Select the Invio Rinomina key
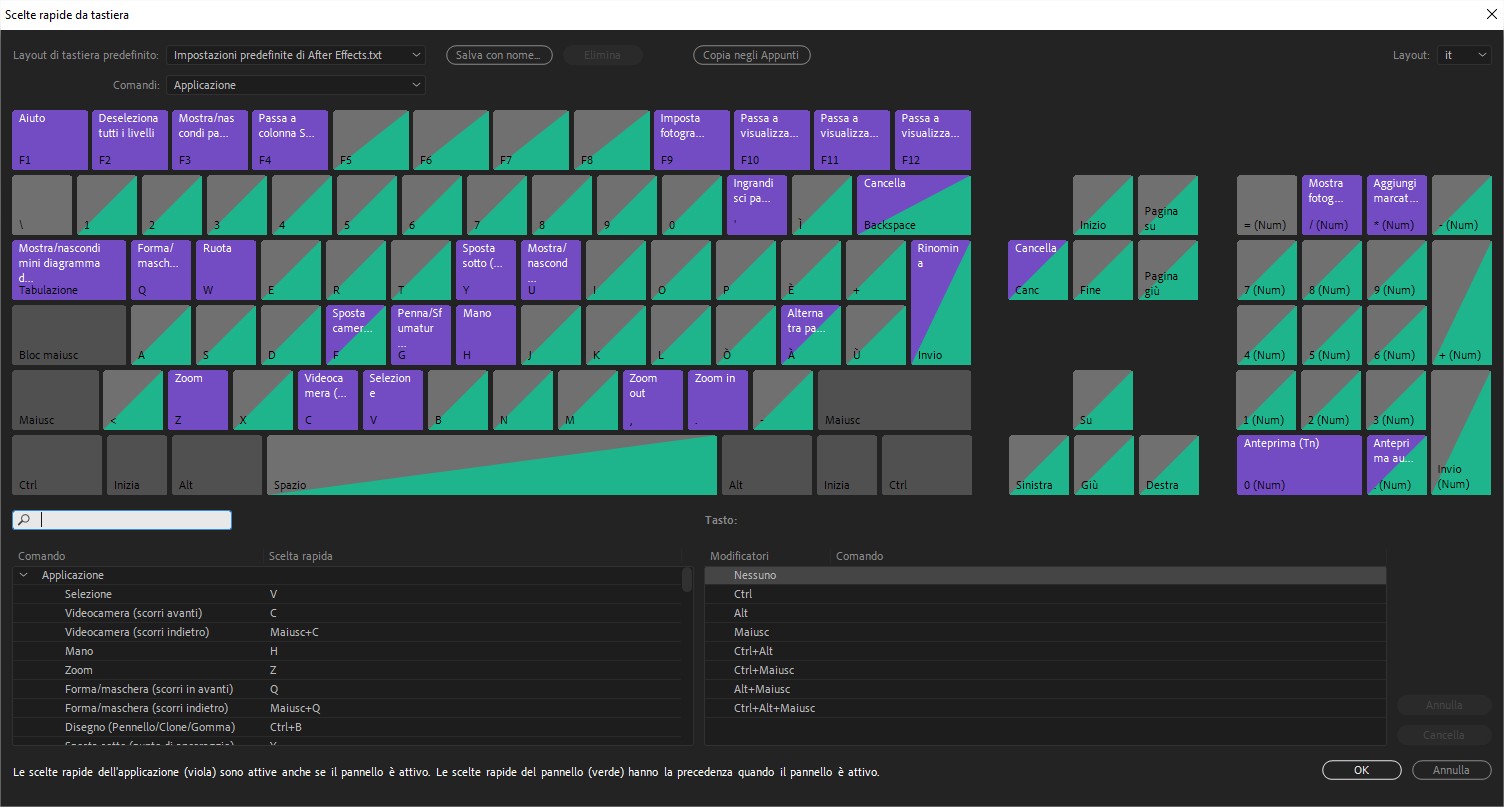 [941, 302]
